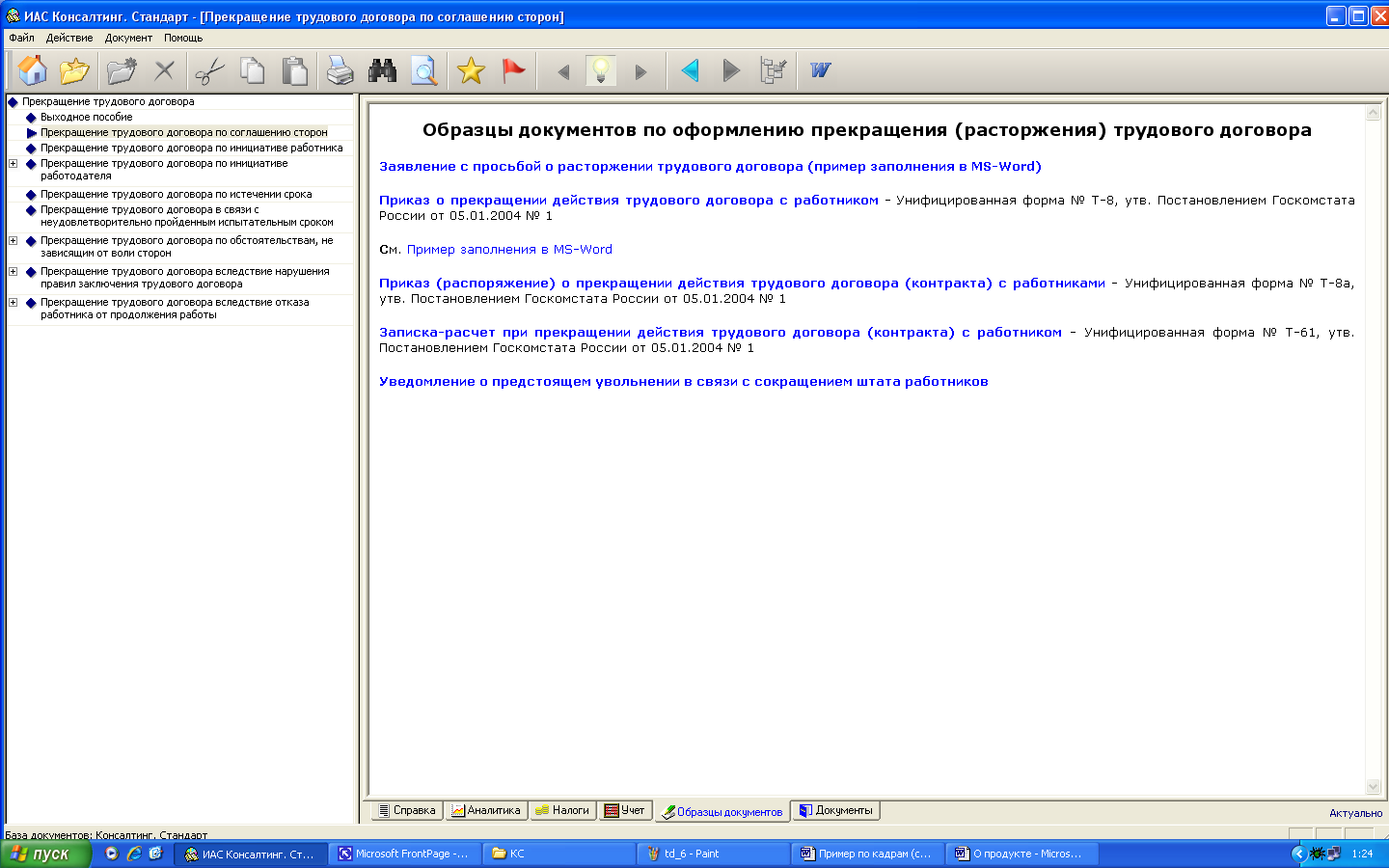
Task: Switch to the Налоги tab
Action: coord(561,810)
